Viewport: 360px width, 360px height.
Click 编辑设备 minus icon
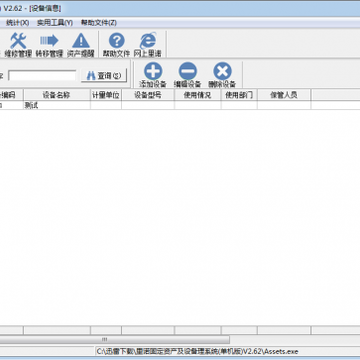(187, 75)
